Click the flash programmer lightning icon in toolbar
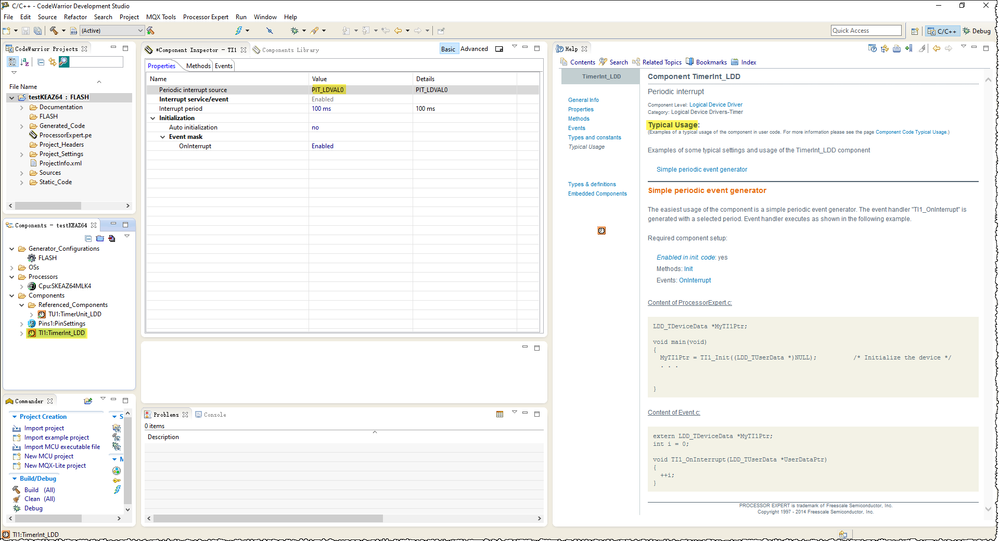 pos(239,31)
